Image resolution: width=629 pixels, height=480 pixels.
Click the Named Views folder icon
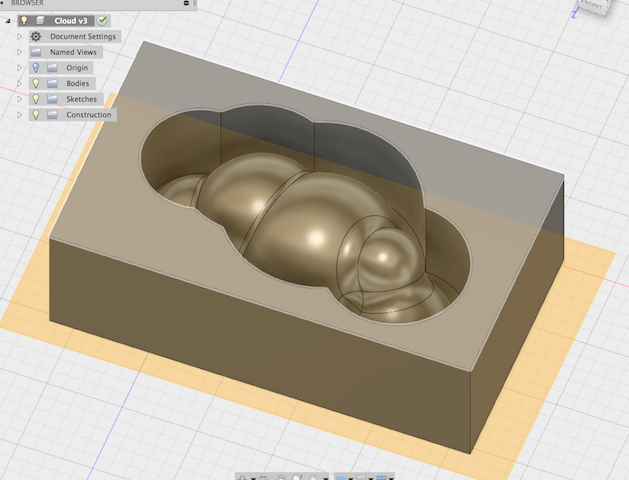(36, 52)
